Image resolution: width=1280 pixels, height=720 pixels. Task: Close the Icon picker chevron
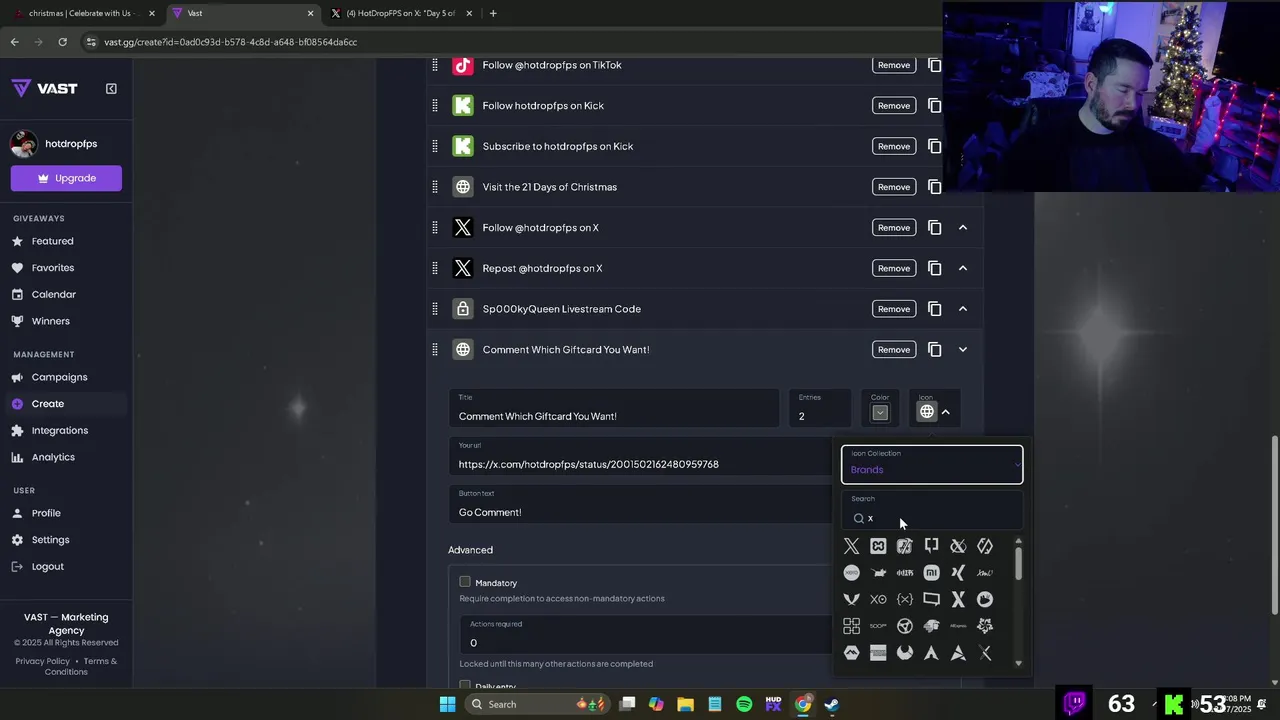pyautogui.click(x=946, y=412)
